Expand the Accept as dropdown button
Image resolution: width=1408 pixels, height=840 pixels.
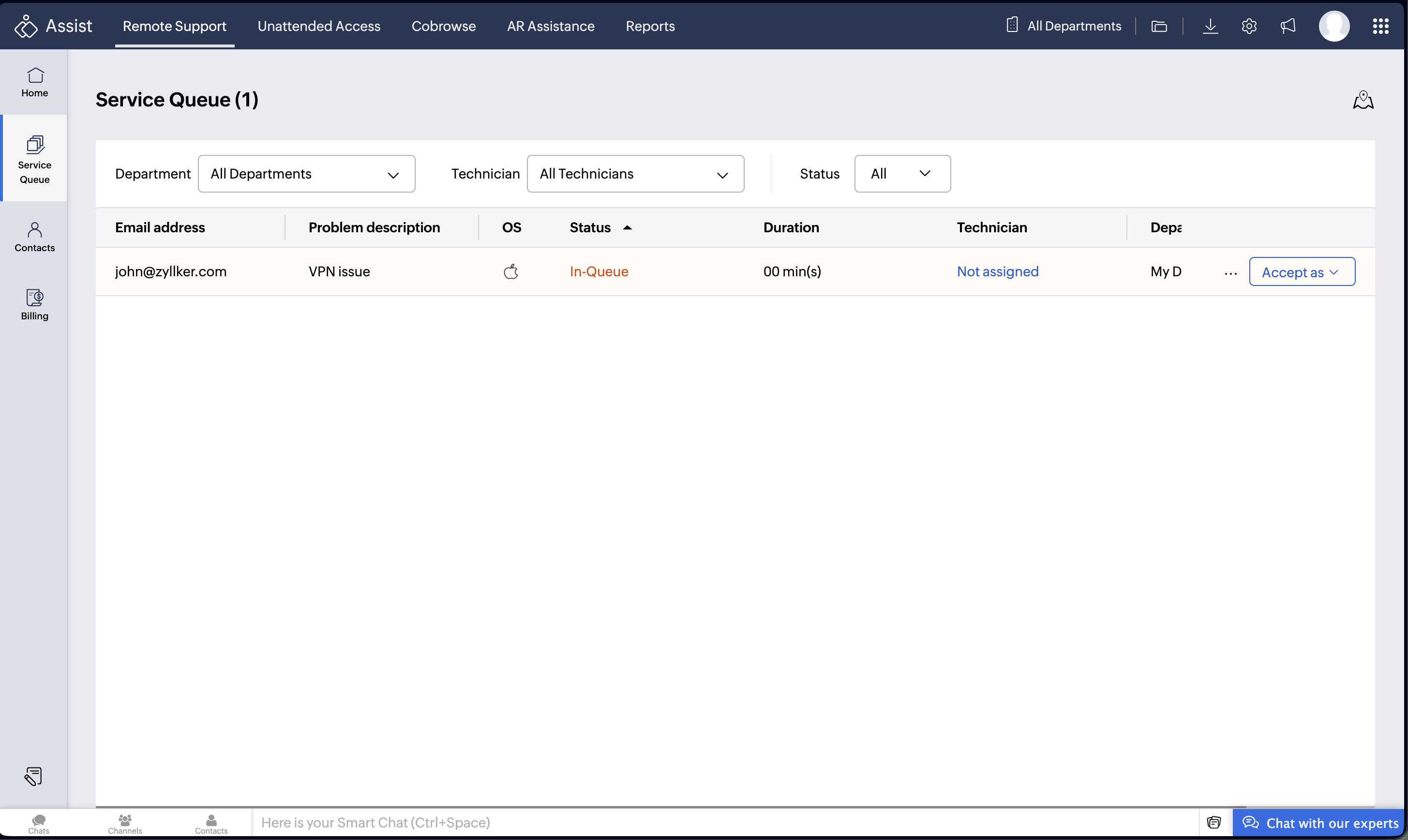1302,272
